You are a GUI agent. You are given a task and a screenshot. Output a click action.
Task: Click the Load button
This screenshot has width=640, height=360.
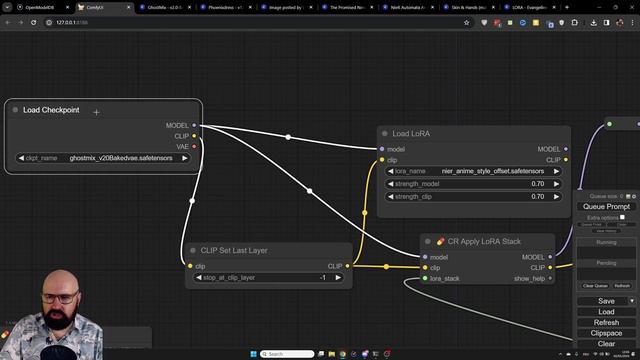(606, 312)
